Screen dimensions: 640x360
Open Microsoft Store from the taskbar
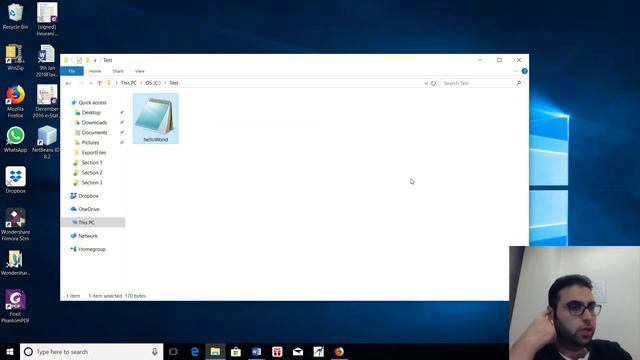pyautogui.click(x=236, y=352)
